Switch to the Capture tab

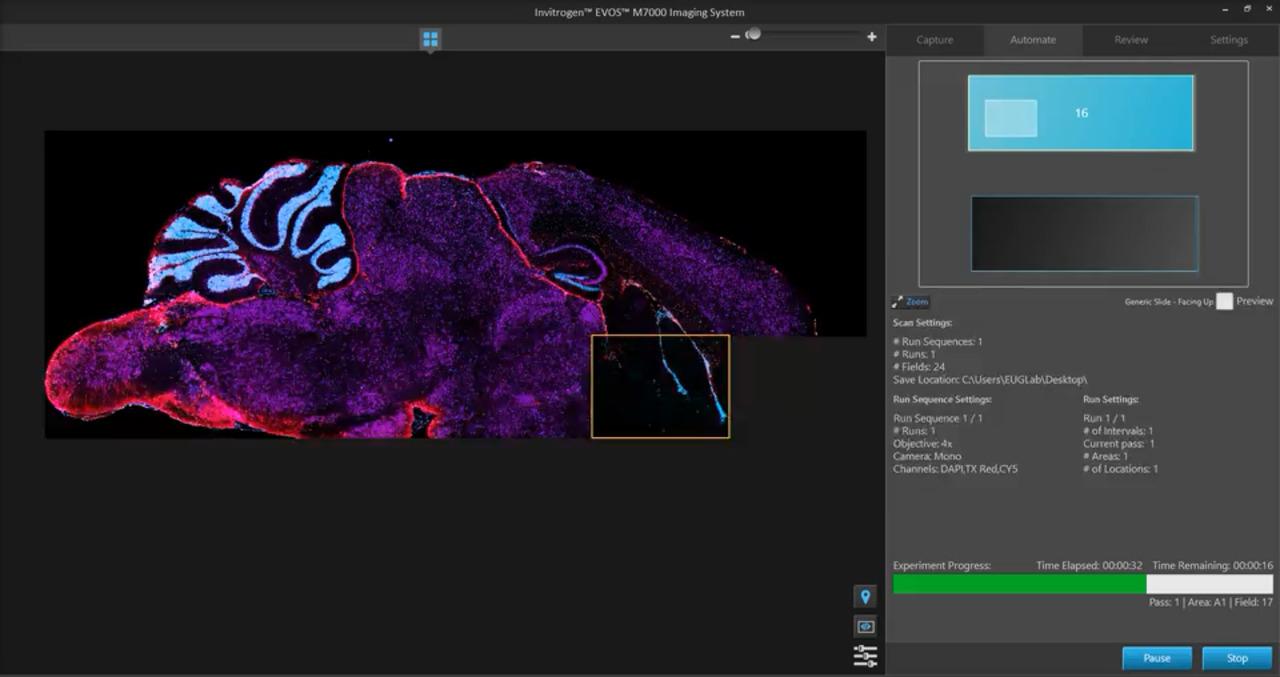934,40
